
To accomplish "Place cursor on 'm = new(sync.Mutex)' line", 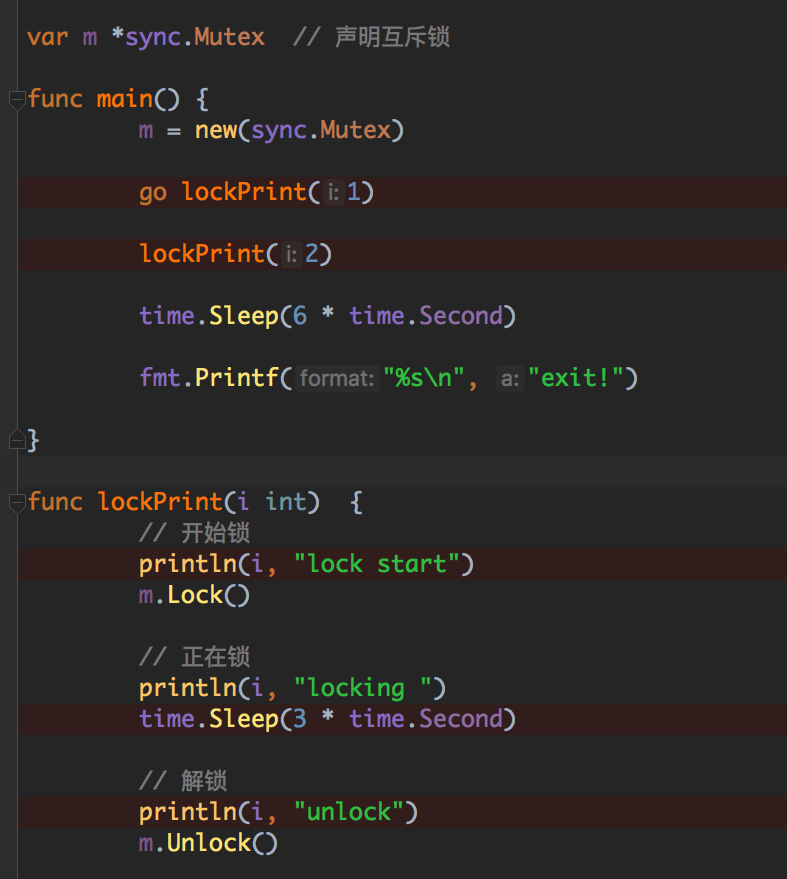I will coord(271,131).
